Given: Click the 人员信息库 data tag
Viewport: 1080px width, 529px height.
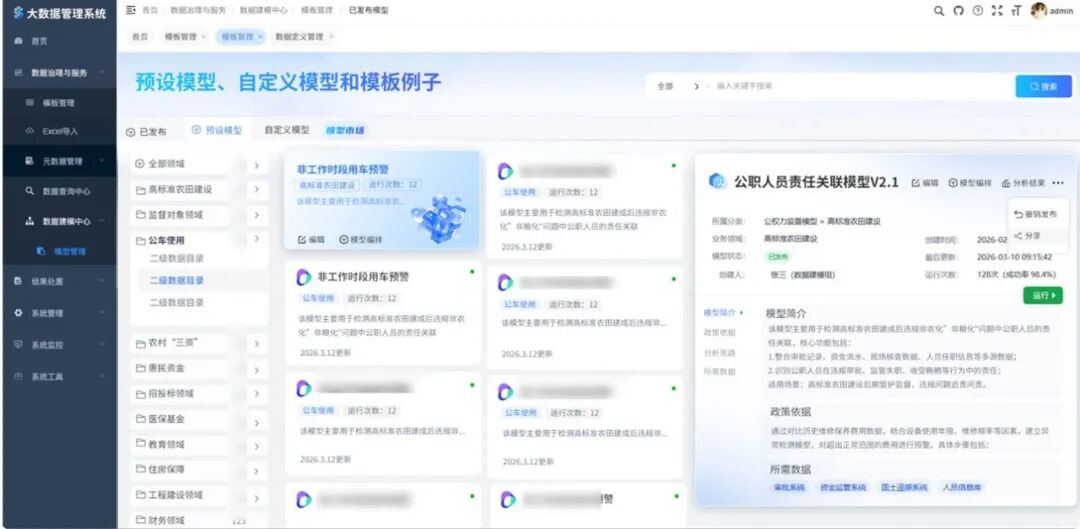Looking at the screenshot, I should (962, 488).
